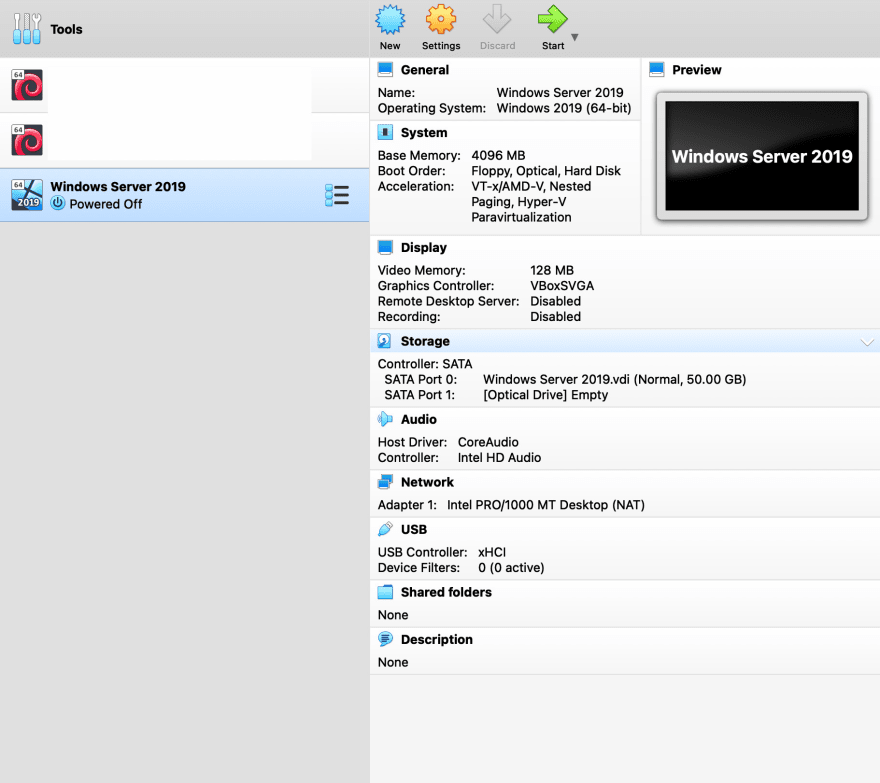Click the Windows Server 2019.vdi disk entry
This screenshot has height=783, width=880.
click(x=615, y=379)
